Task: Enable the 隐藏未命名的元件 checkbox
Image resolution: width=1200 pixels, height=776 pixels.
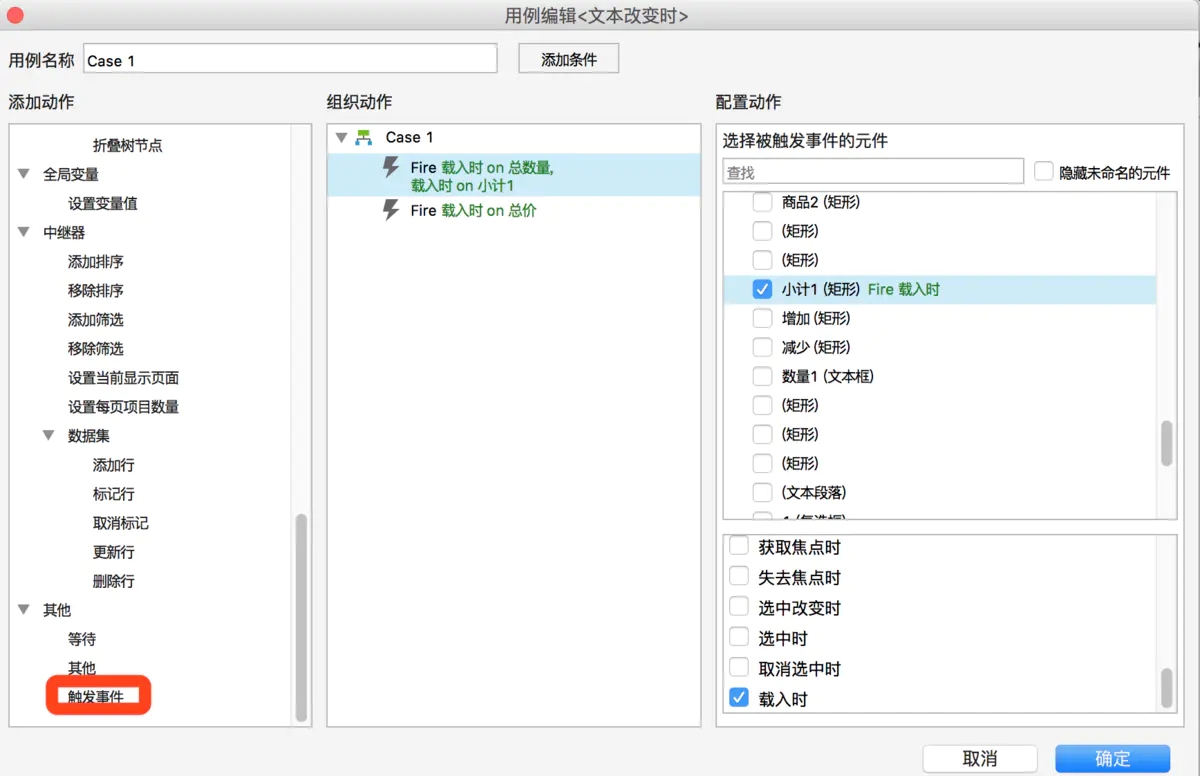Action: (1043, 171)
